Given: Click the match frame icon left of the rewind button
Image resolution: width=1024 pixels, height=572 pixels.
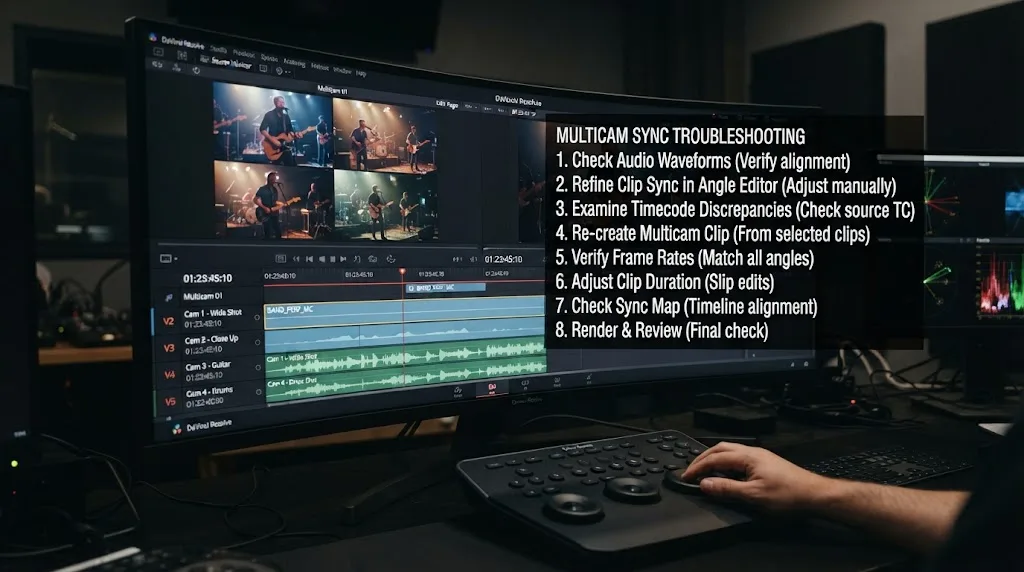Looking at the screenshot, I should pos(281,259).
